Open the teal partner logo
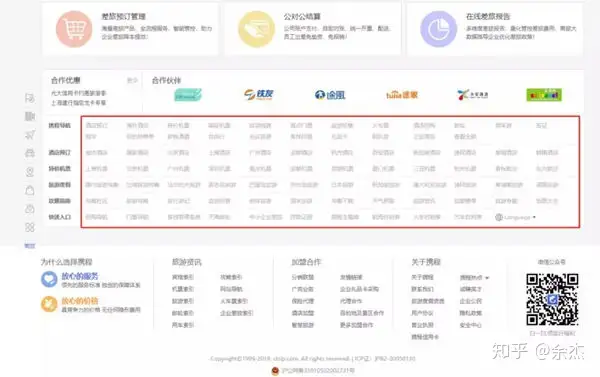The width and height of the screenshot is (600, 377). coord(188,95)
